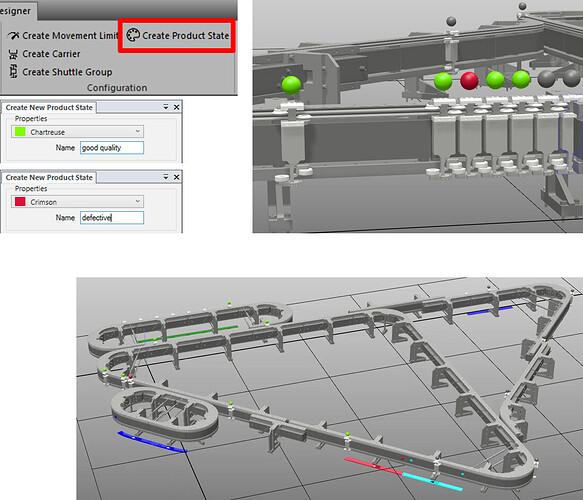Click the Crimson red color swatch
Viewport: 583px width, 500px height.
click(20, 201)
